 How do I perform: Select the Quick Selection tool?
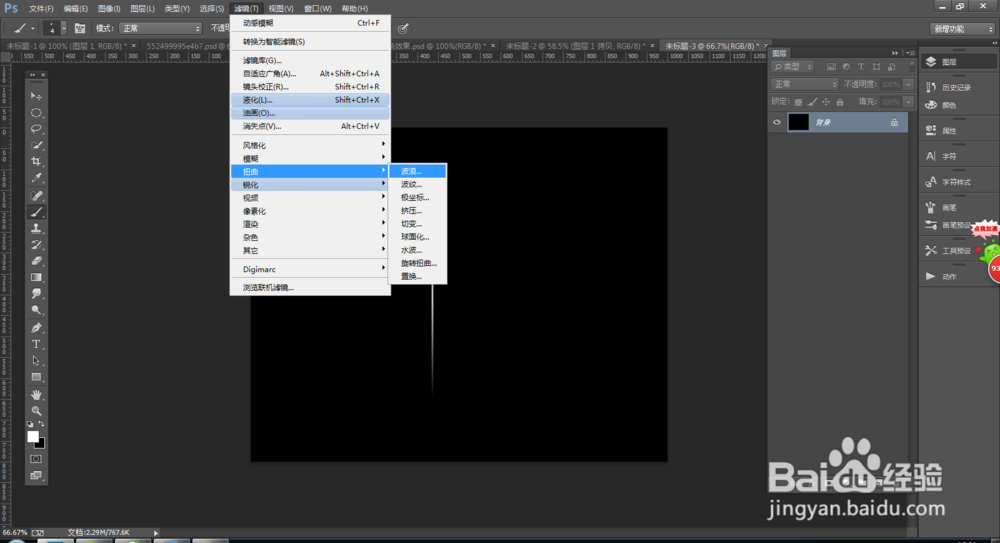(36, 145)
